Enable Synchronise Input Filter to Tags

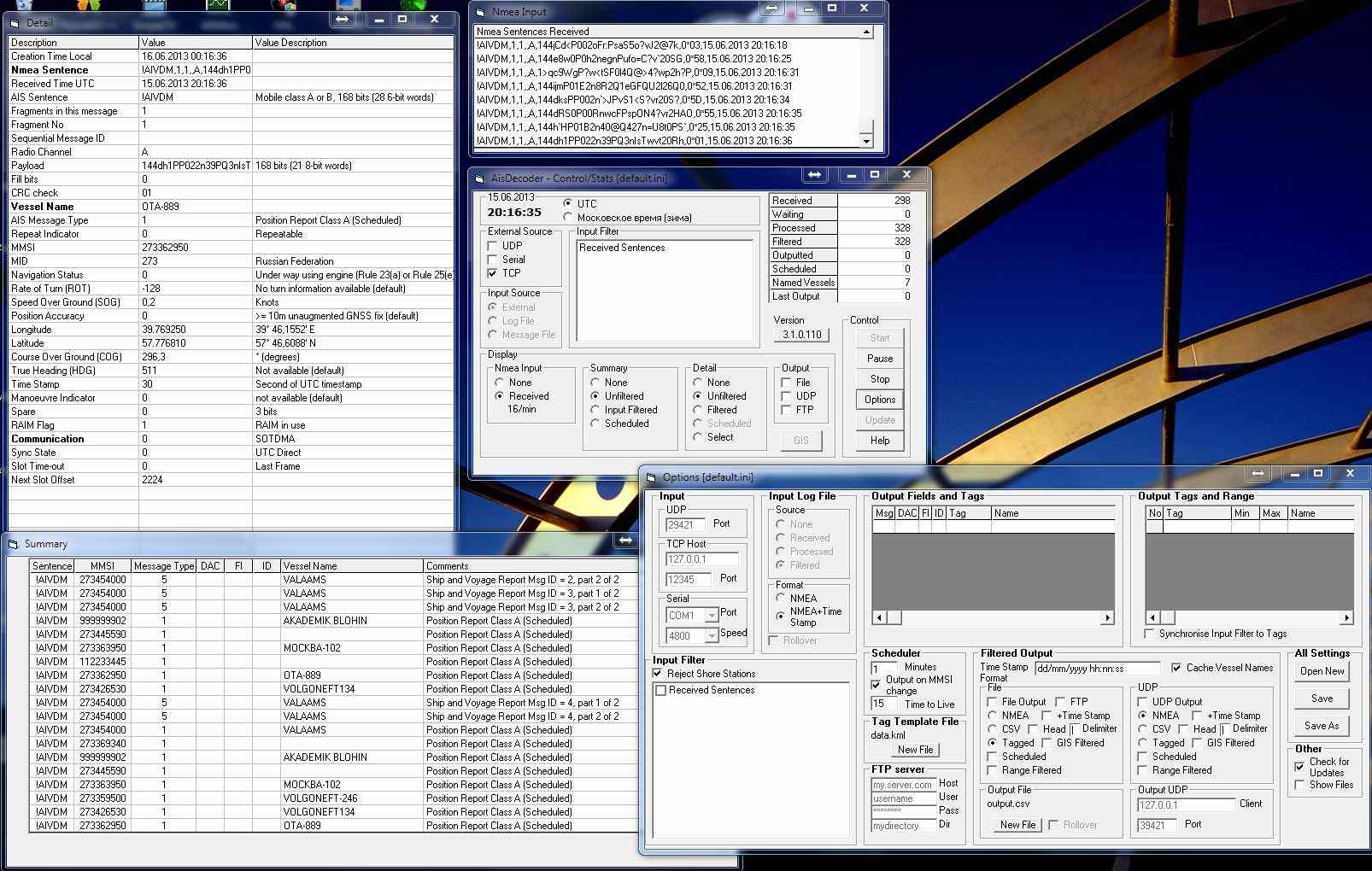[x=1149, y=634]
